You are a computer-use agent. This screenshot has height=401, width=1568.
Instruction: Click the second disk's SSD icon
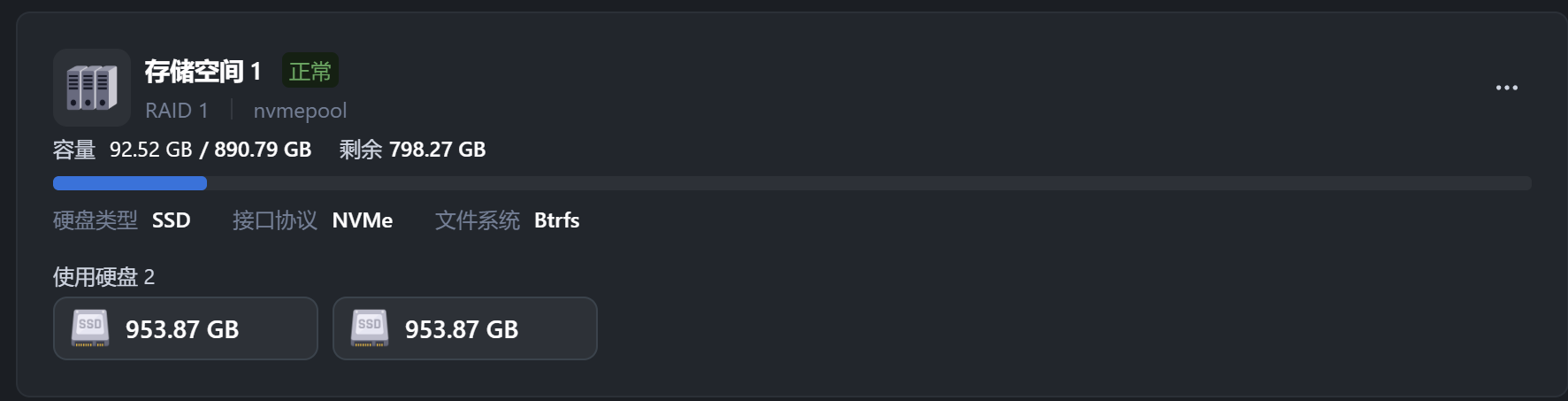[x=370, y=328]
